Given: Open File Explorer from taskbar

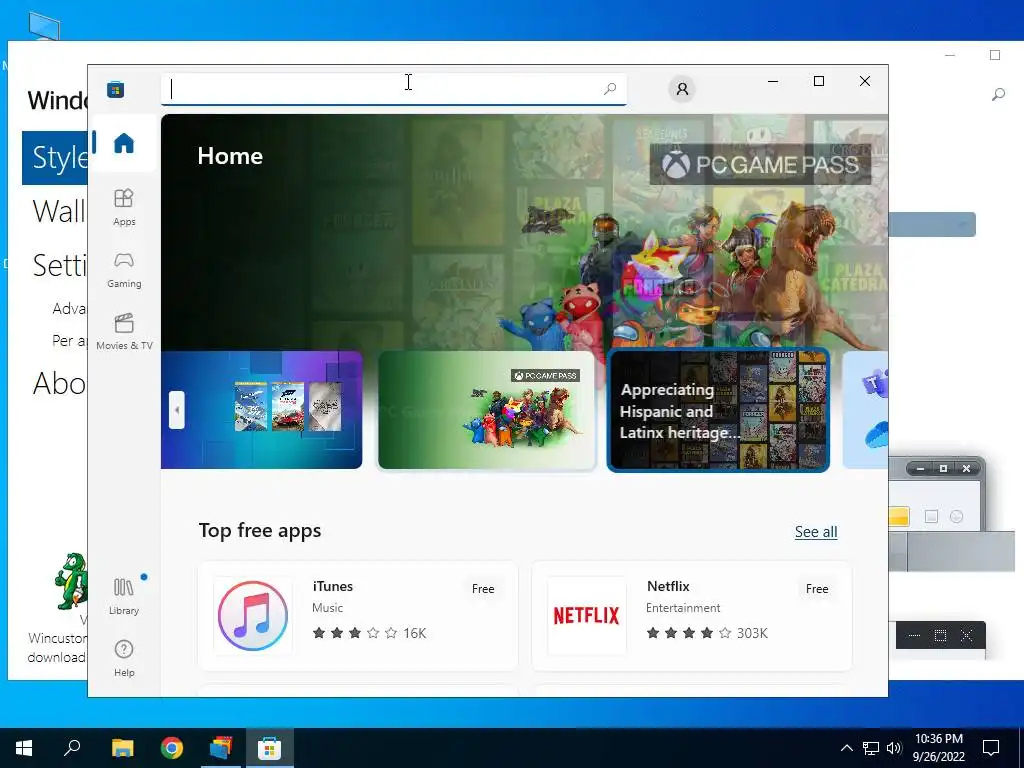Looking at the screenshot, I should [x=122, y=748].
